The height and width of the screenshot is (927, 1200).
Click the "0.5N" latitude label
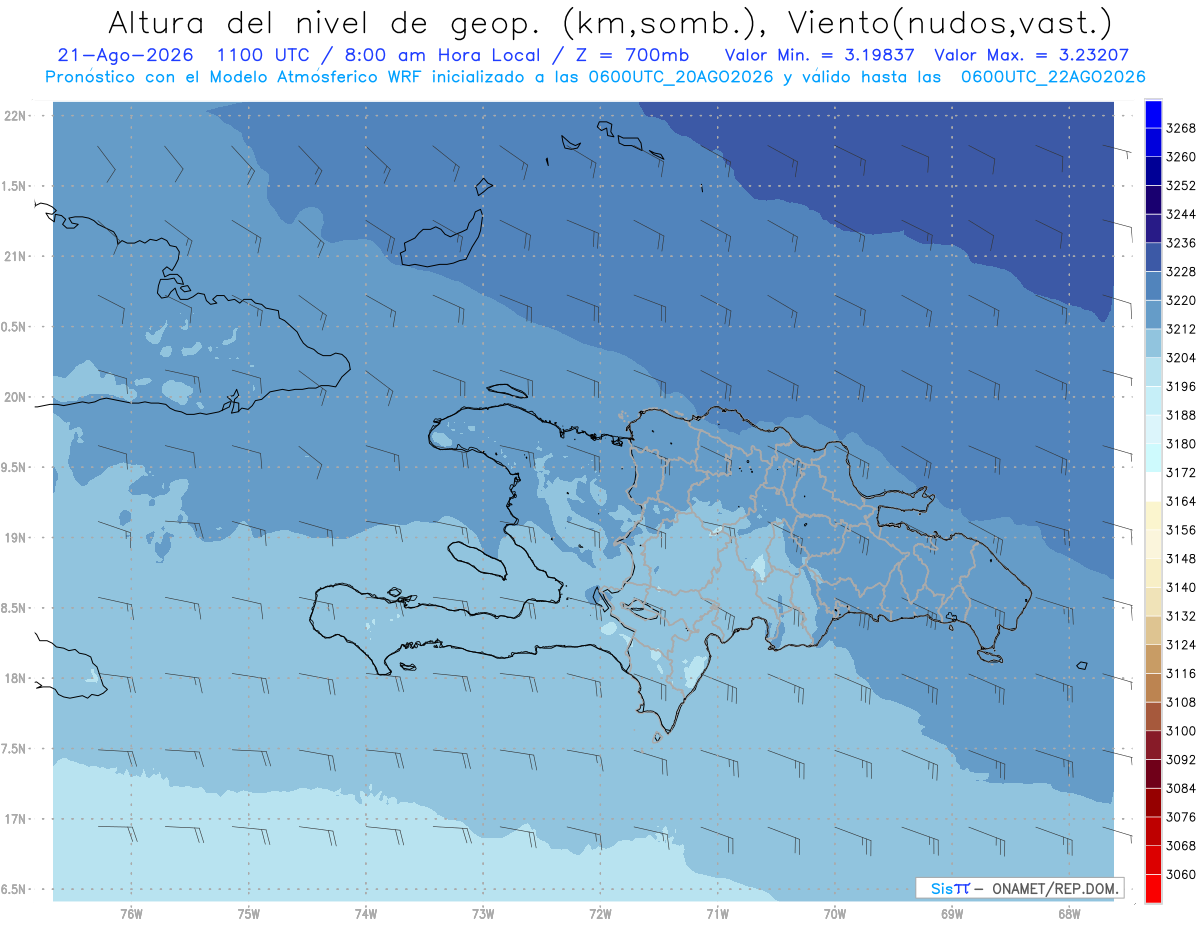(x=15, y=327)
